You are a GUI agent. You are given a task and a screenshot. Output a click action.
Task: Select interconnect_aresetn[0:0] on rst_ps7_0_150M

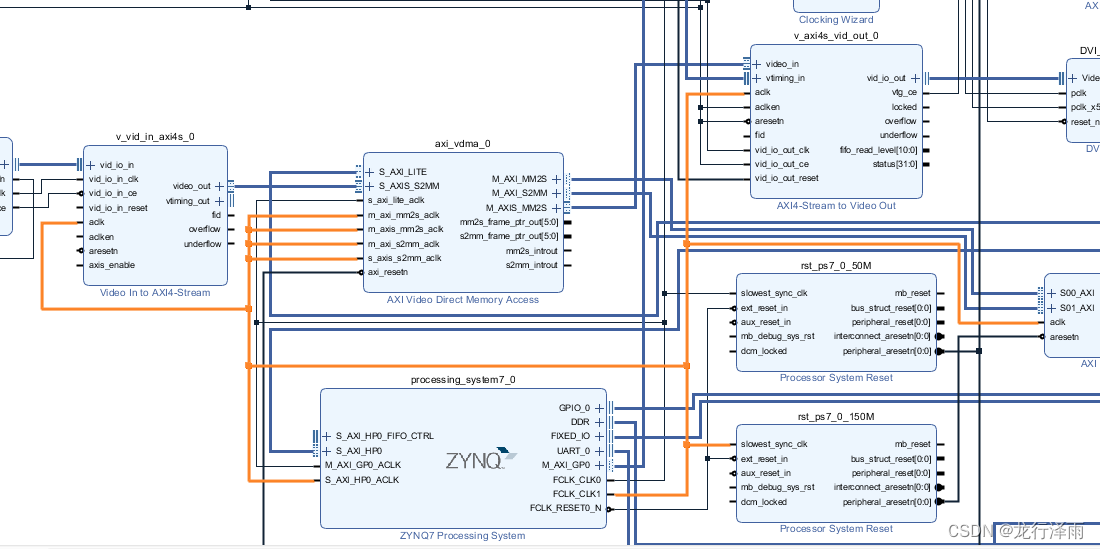(882, 487)
